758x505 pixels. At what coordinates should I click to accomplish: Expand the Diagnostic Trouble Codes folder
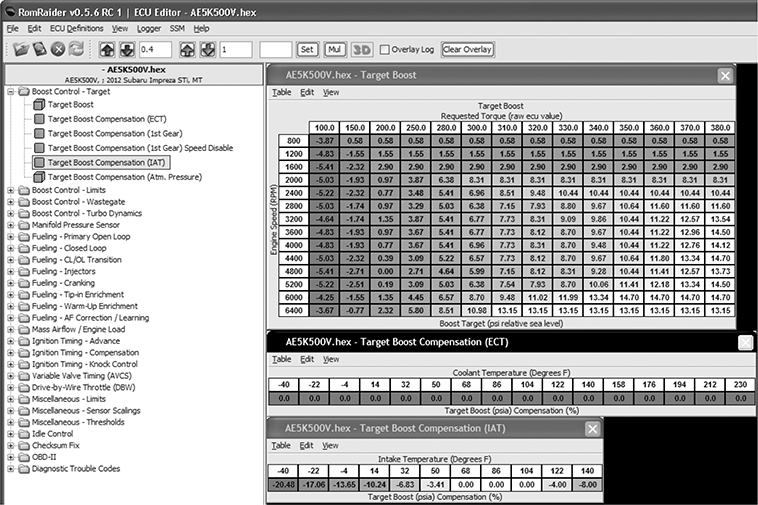[x=10, y=468]
